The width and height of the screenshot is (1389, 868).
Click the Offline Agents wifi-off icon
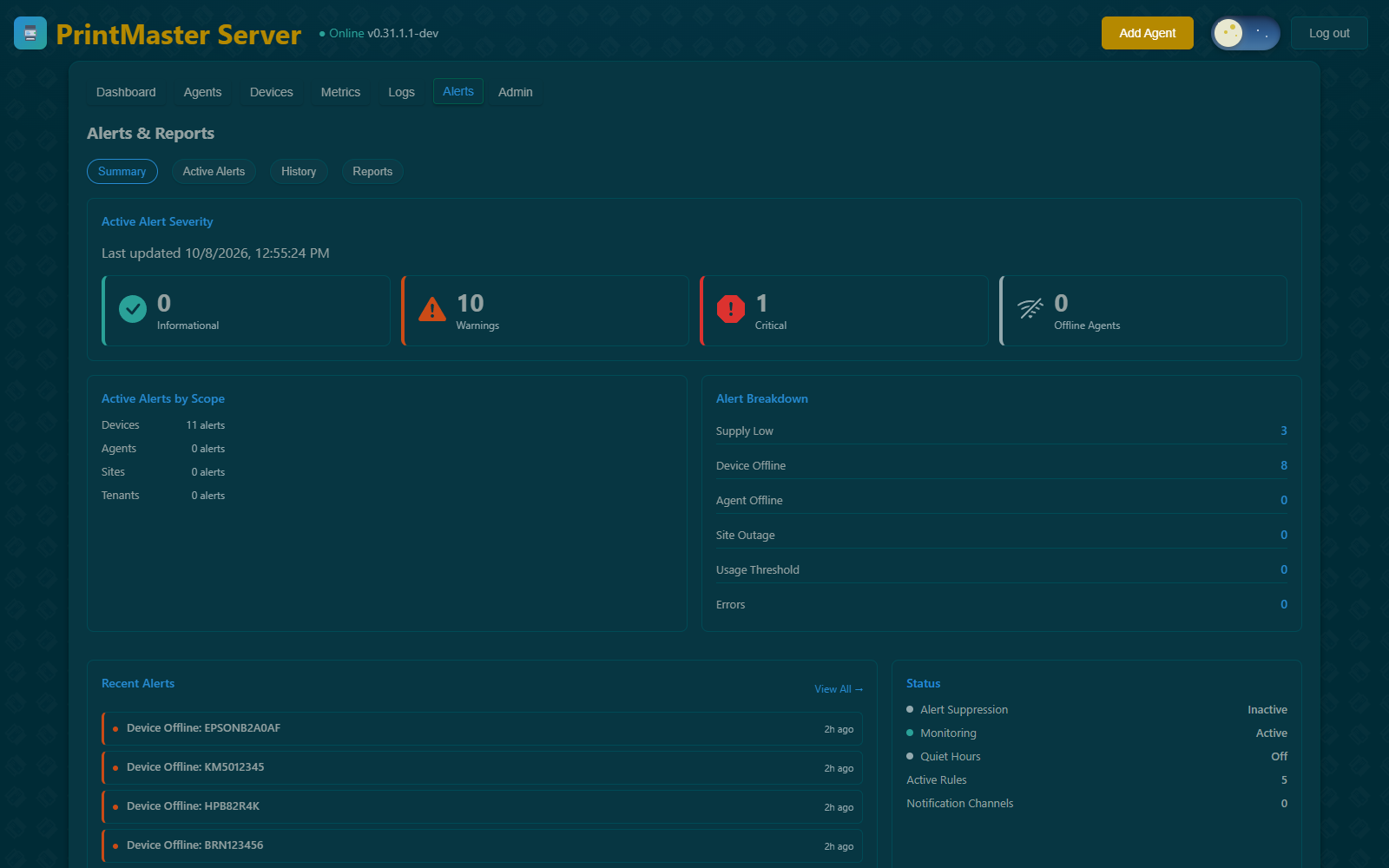pyautogui.click(x=1030, y=308)
